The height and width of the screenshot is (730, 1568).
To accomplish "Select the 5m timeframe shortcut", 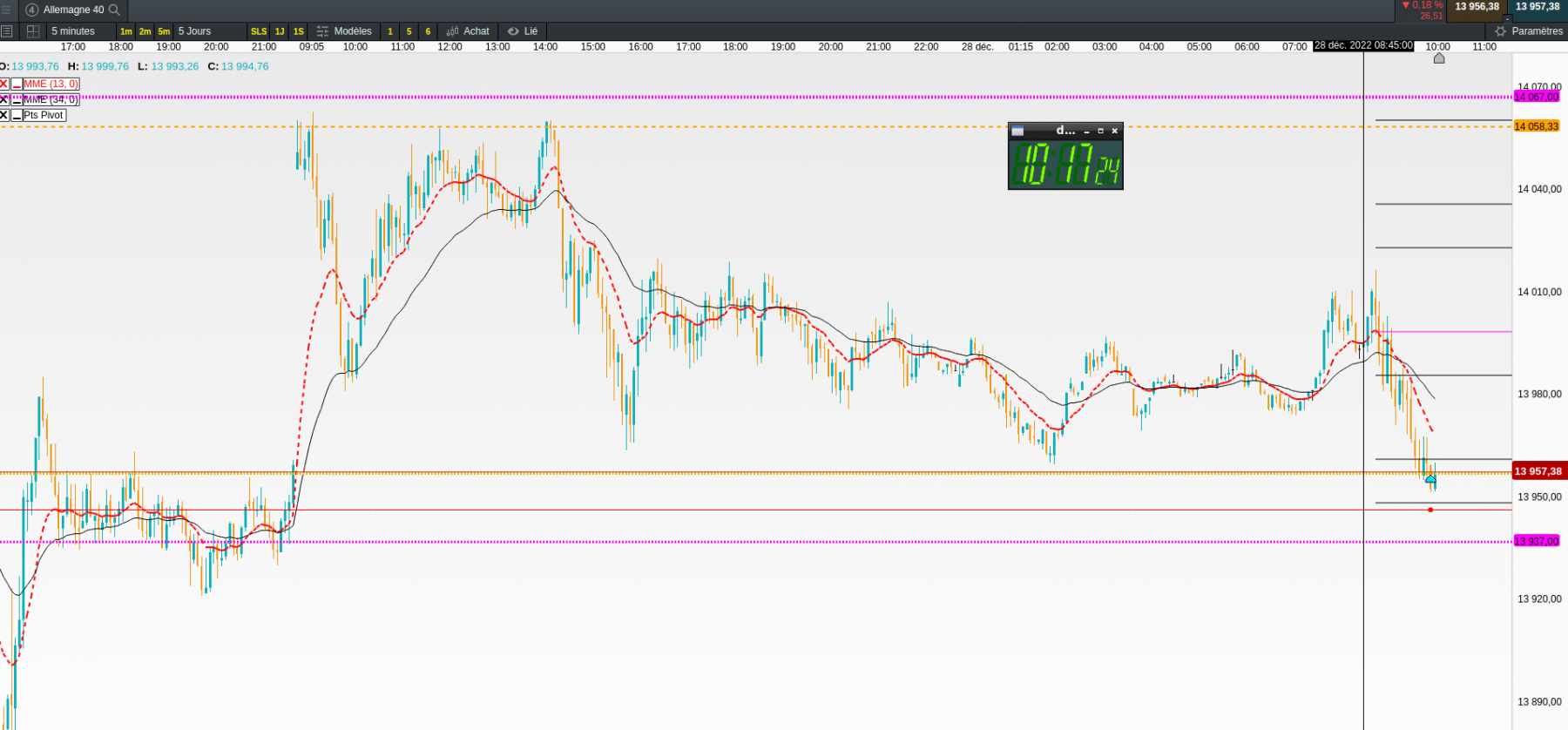I will [x=164, y=31].
